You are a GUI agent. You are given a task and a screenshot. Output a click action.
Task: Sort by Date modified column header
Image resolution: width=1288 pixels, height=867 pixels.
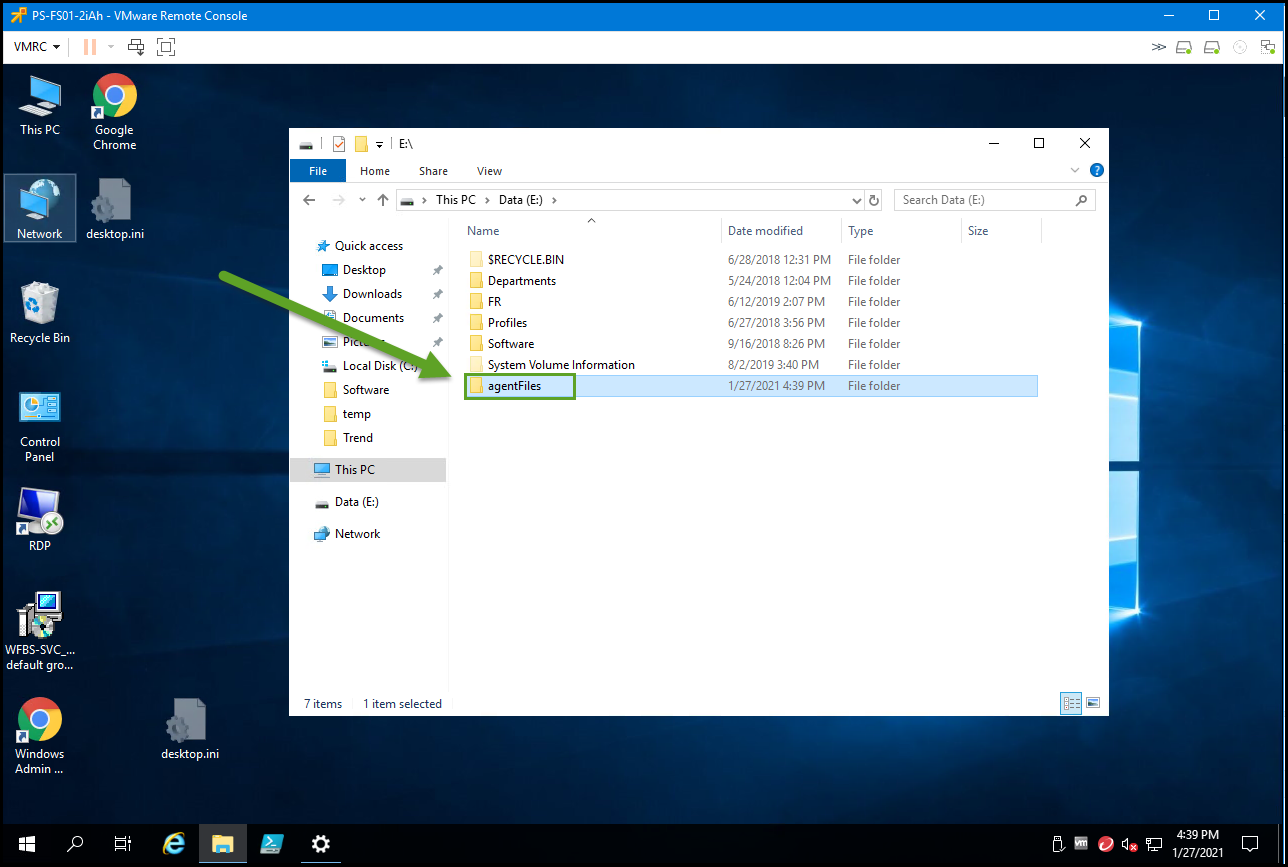coord(765,231)
